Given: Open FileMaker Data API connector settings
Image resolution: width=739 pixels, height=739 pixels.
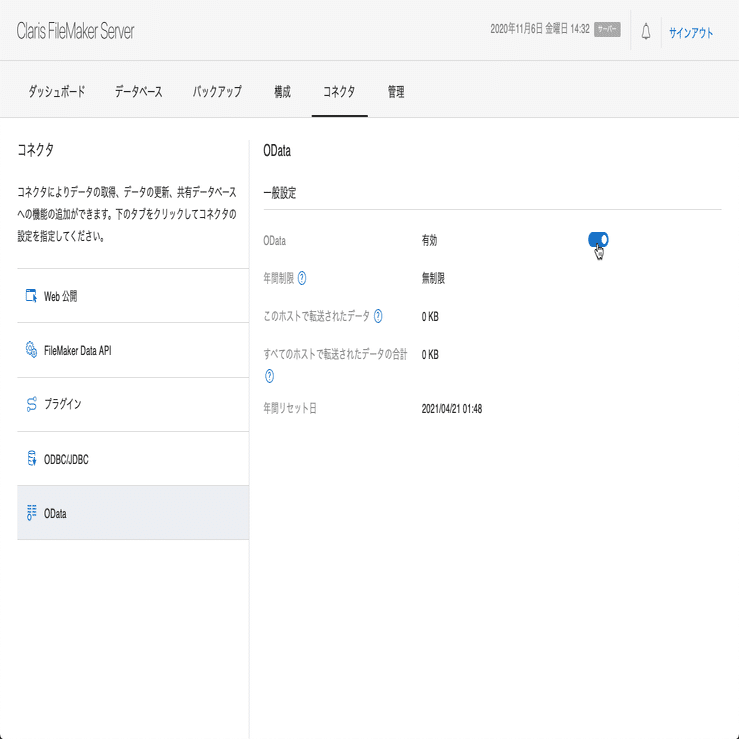Looking at the screenshot, I should coord(133,350).
